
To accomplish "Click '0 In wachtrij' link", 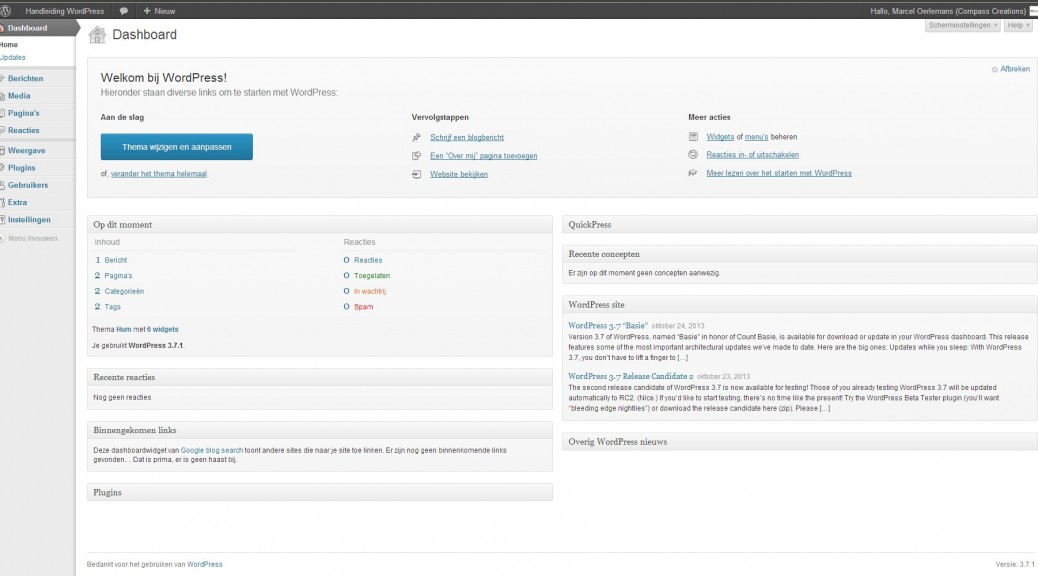I will tap(365, 291).
